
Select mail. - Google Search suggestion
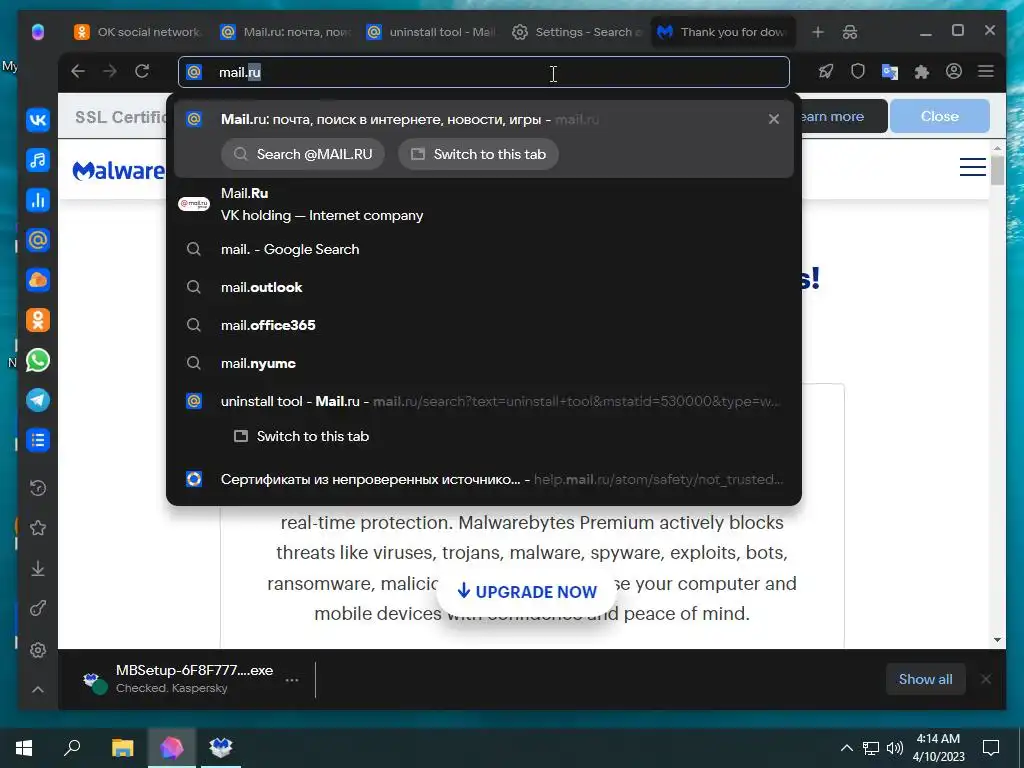(x=483, y=249)
